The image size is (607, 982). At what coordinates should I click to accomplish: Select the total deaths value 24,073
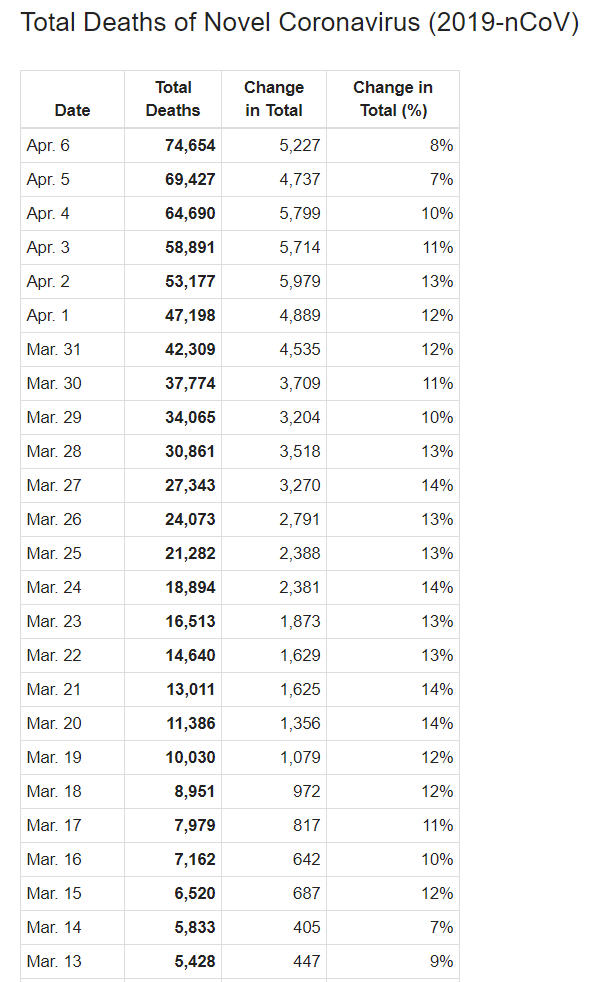point(190,519)
